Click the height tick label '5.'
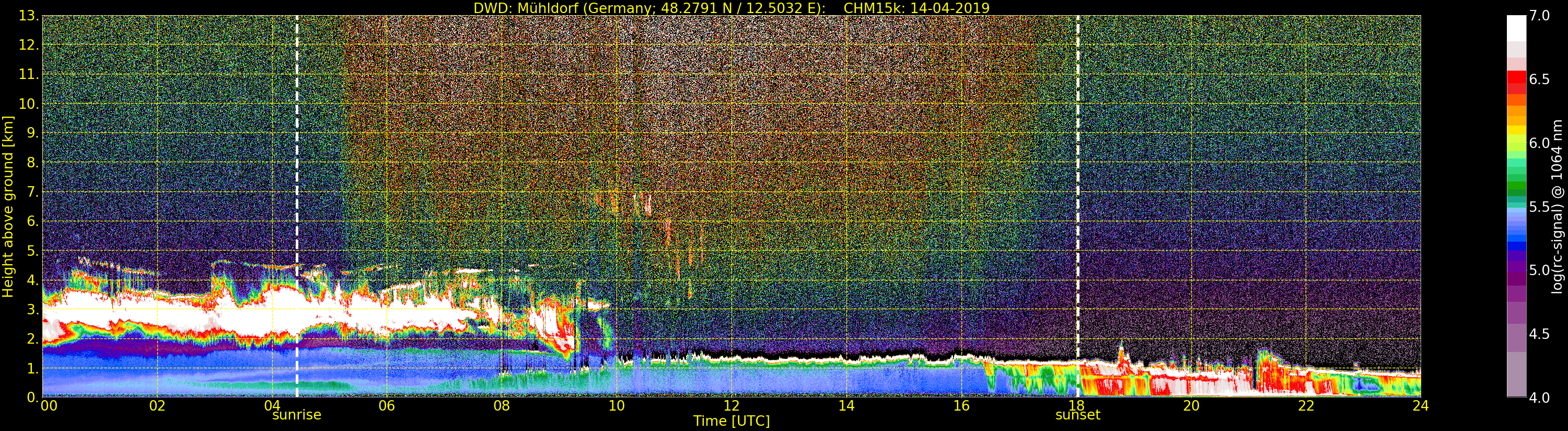Viewport: 1568px width, 431px height. [x=33, y=251]
